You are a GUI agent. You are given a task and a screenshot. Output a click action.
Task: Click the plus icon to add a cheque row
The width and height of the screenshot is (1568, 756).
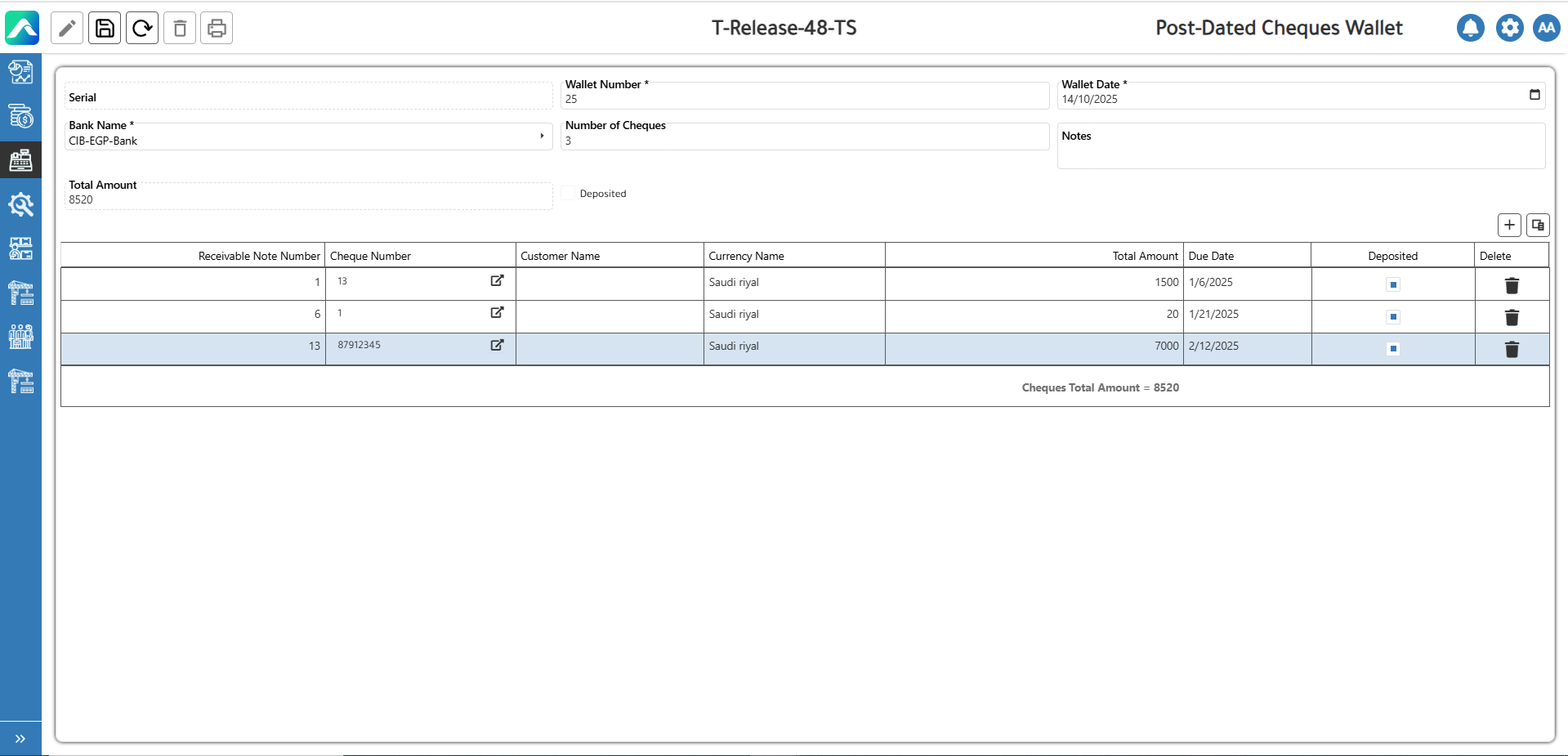[1509, 225]
